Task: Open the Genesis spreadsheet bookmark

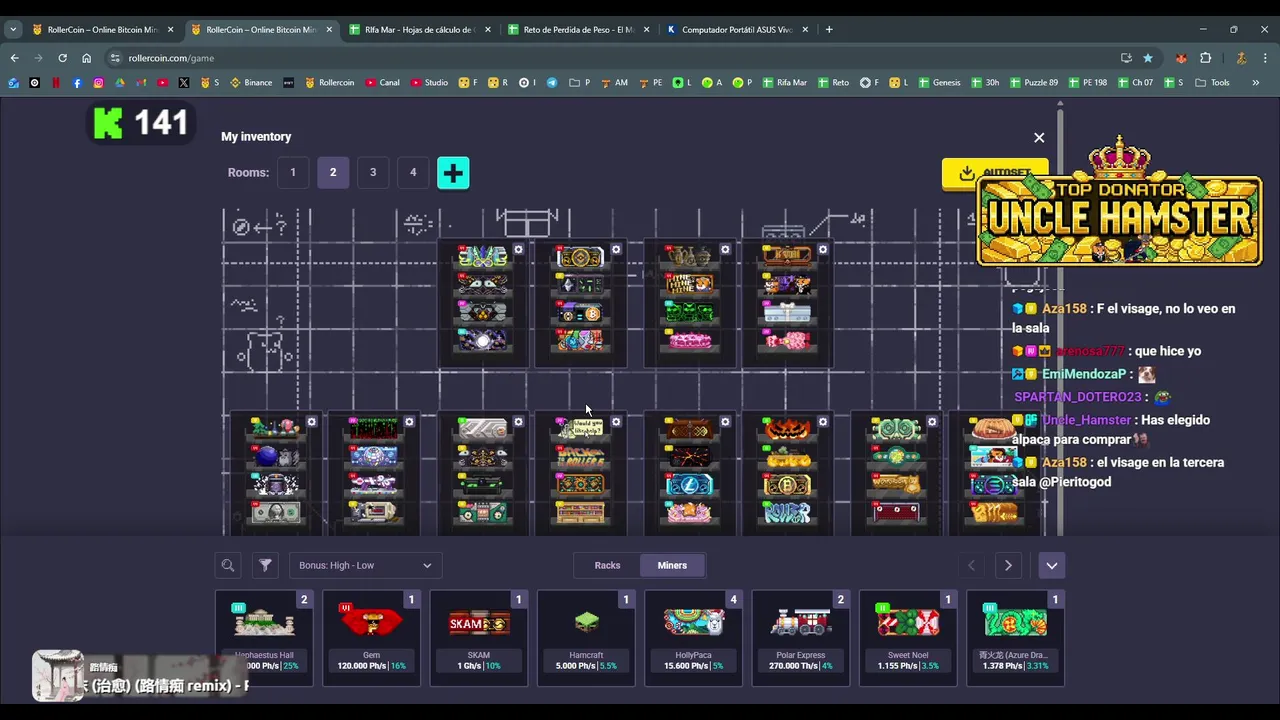Action: click(x=939, y=82)
